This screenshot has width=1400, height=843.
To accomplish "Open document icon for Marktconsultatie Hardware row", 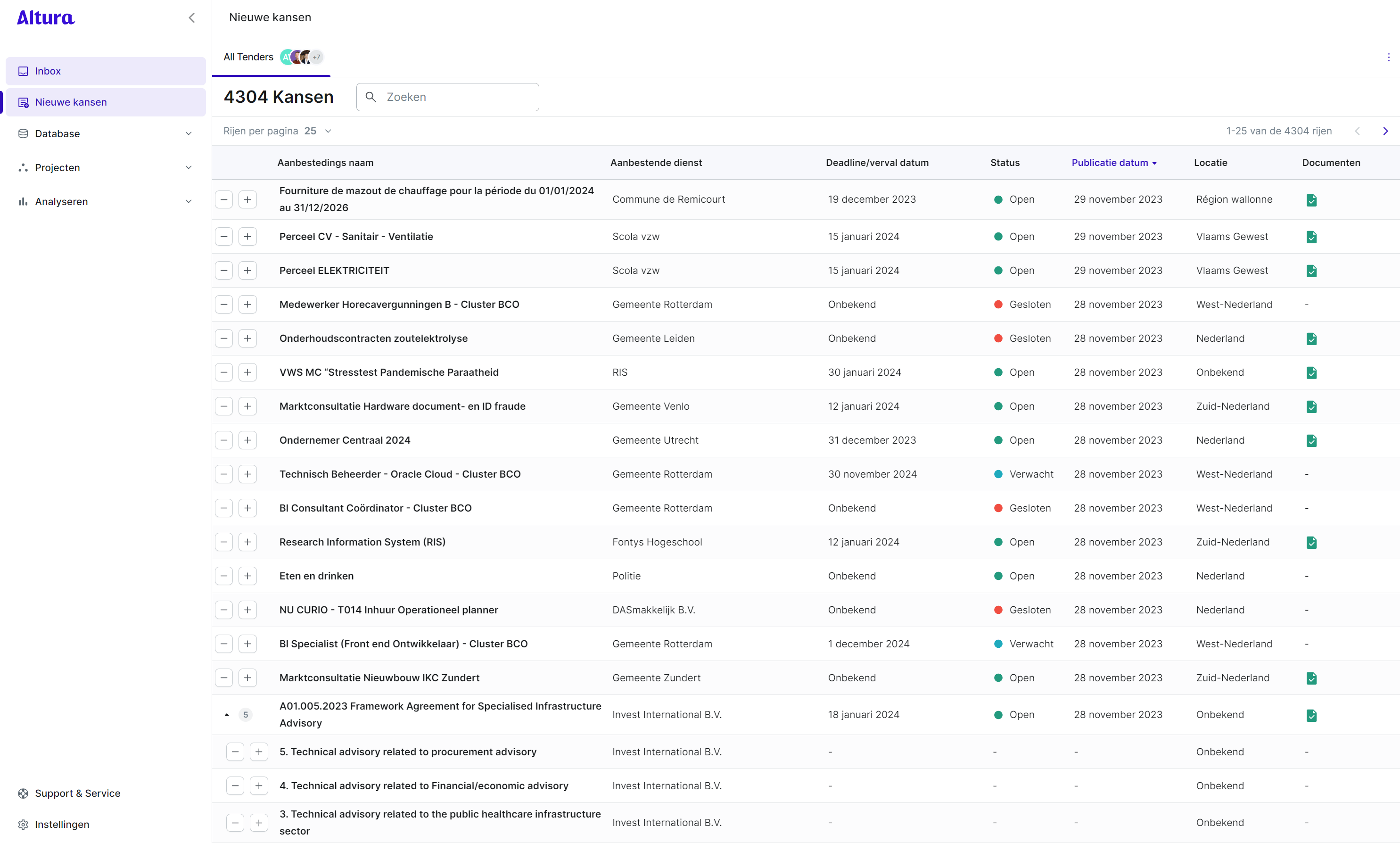I will [x=1311, y=407].
